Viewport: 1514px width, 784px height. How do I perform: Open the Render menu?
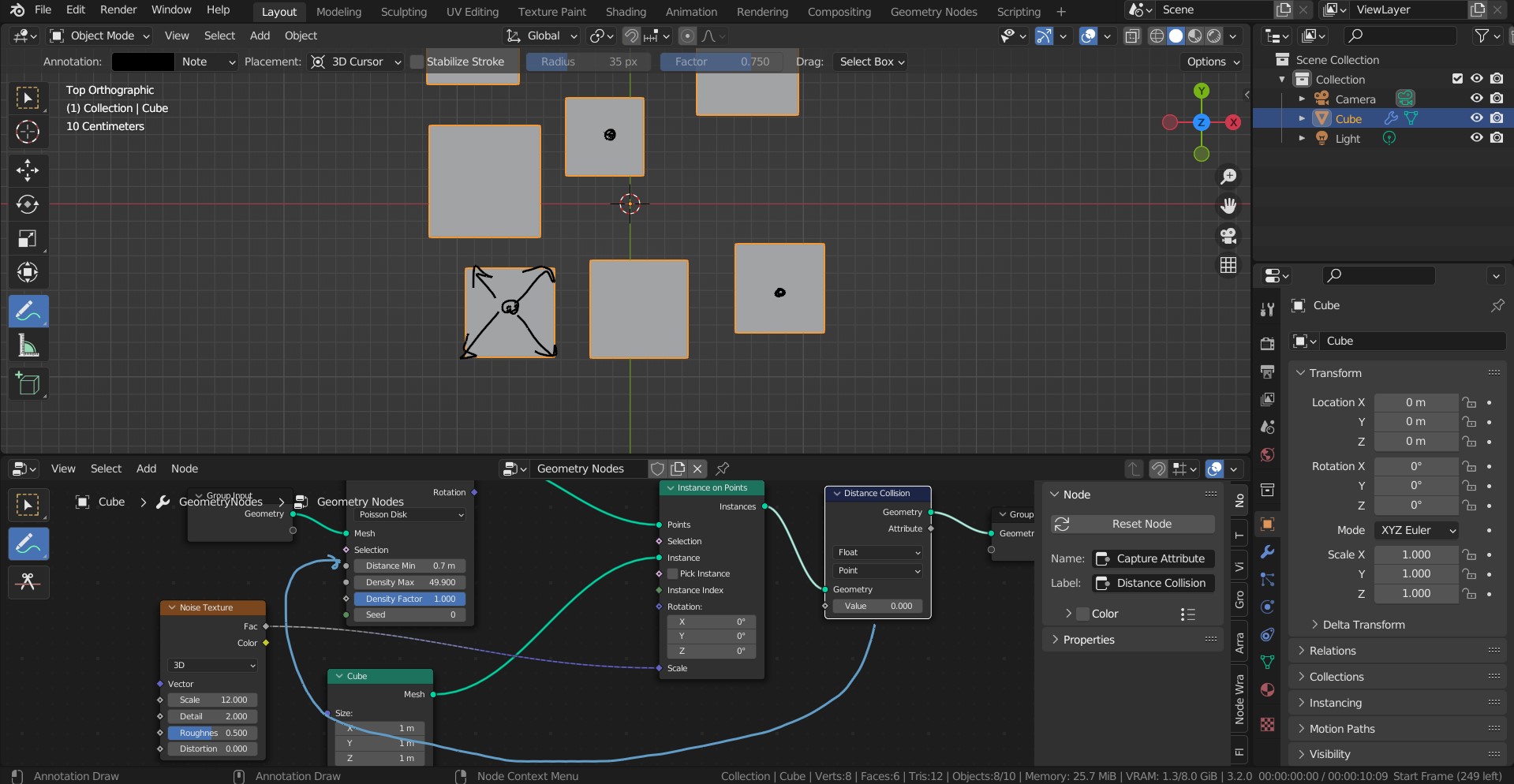coord(118,9)
